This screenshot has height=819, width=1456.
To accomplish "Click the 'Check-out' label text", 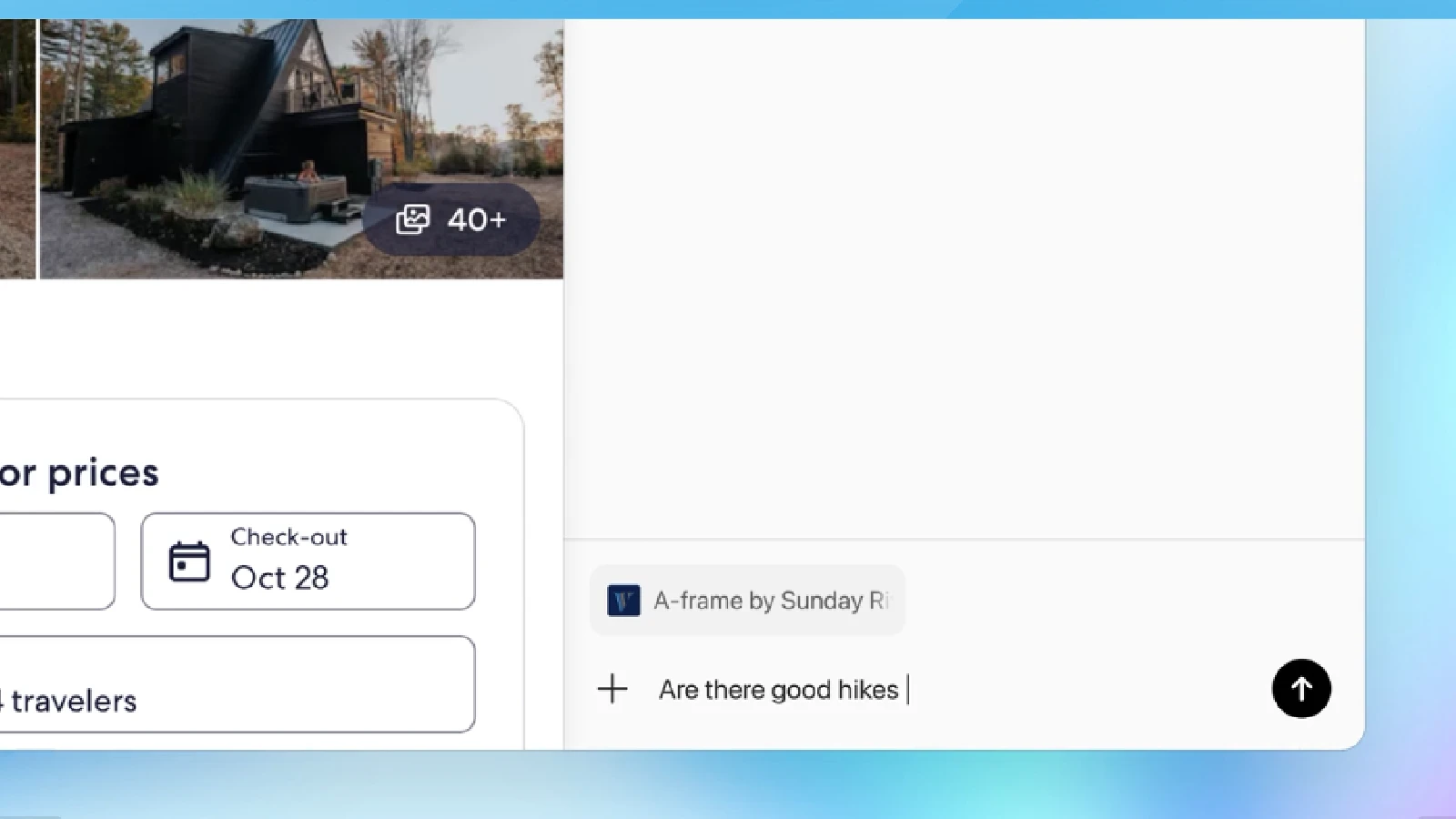I will tap(288, 537).
